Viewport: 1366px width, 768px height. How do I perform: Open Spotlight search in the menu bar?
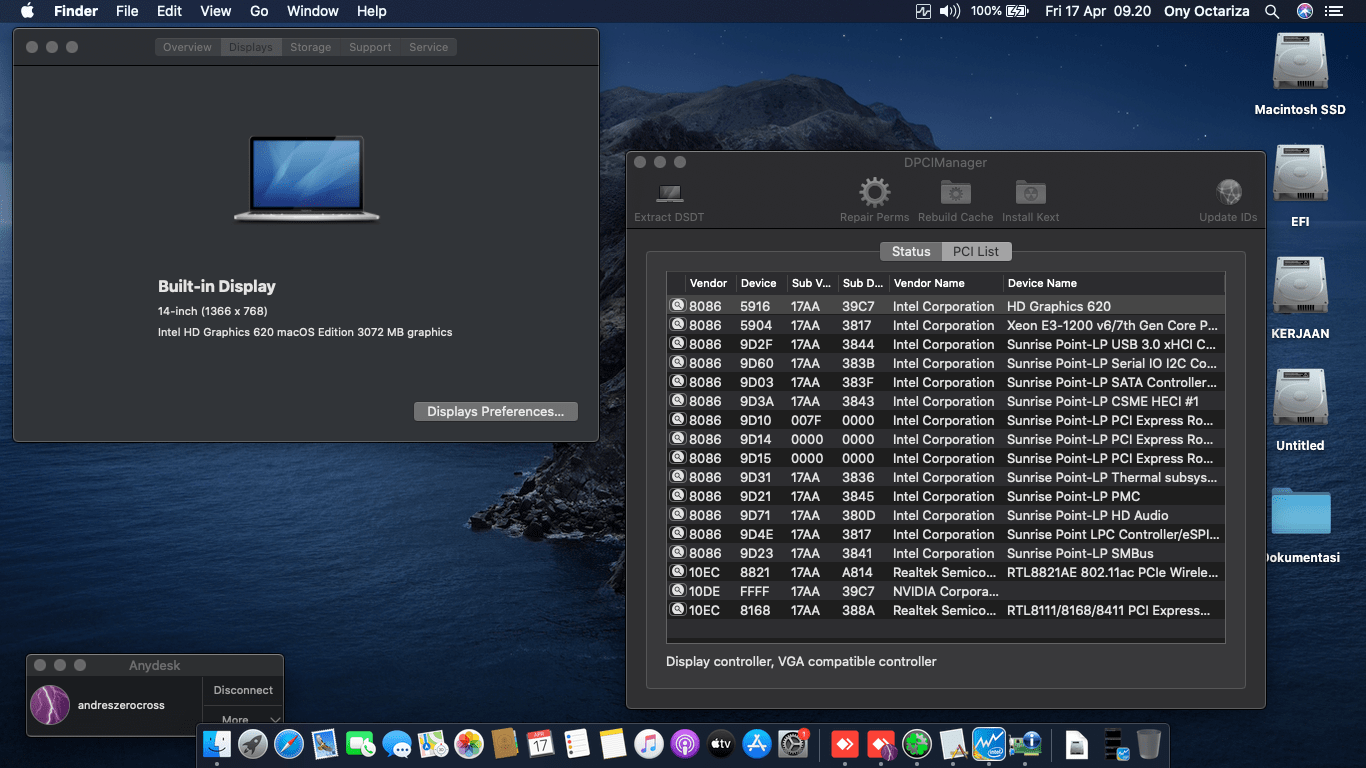pos(1272,11)
